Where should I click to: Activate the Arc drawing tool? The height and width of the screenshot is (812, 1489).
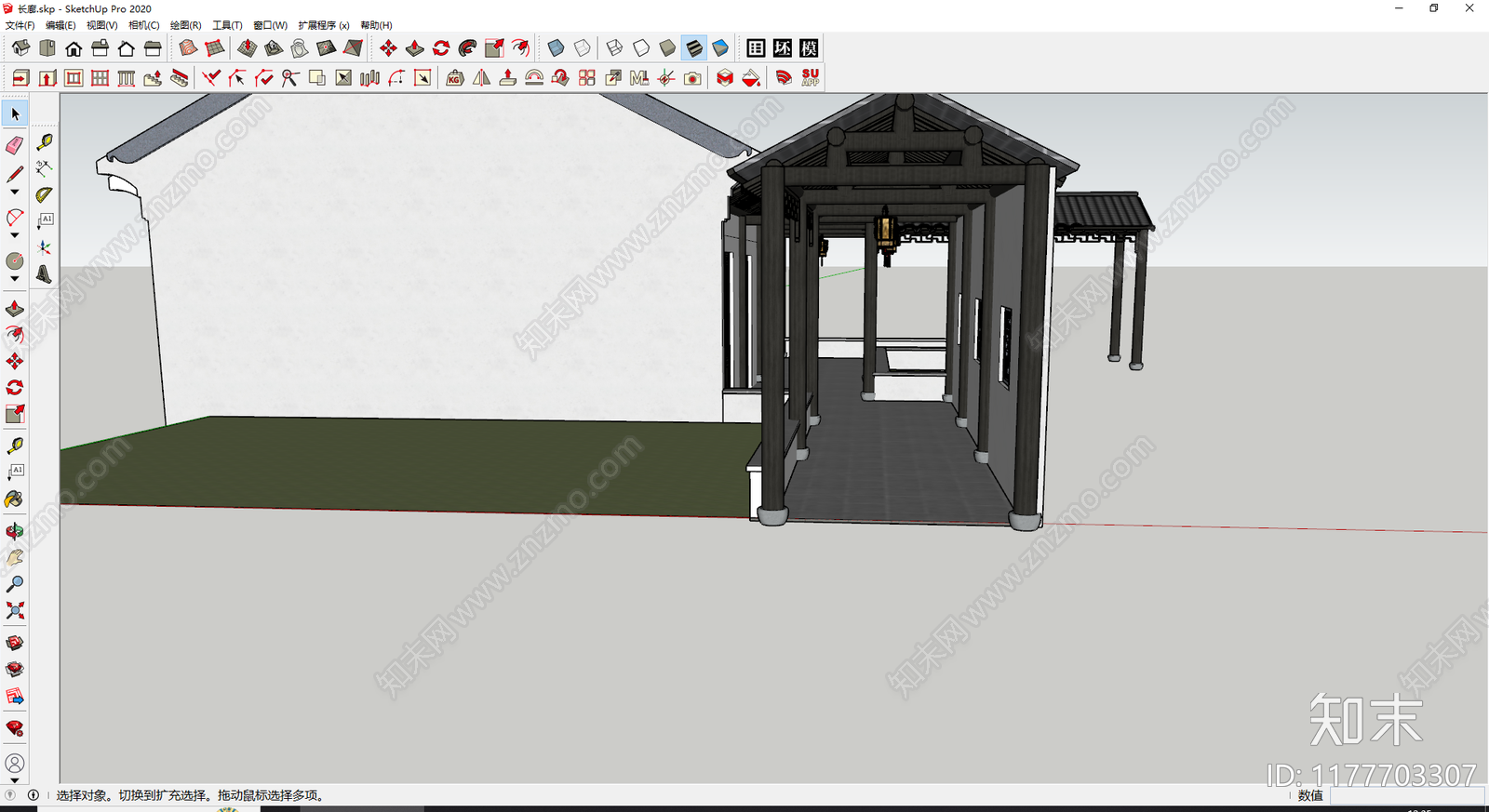click(x=15, y=218)
